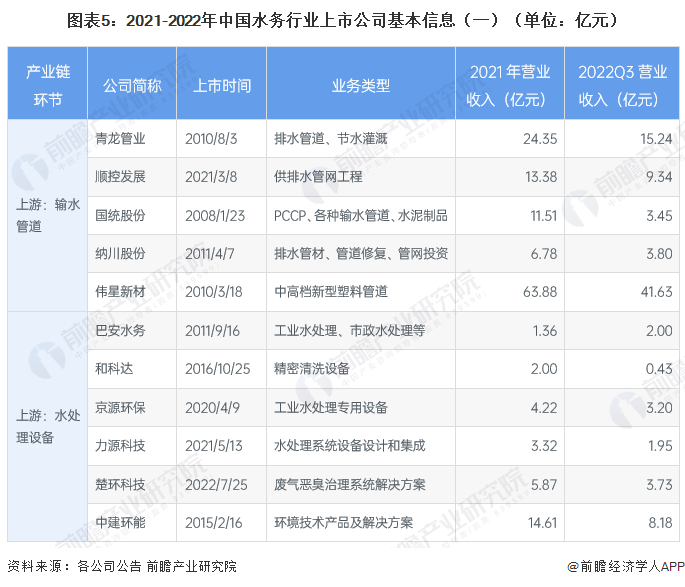
Task: Click 2022Q3 revenue value 8.18
Action: 660,522
